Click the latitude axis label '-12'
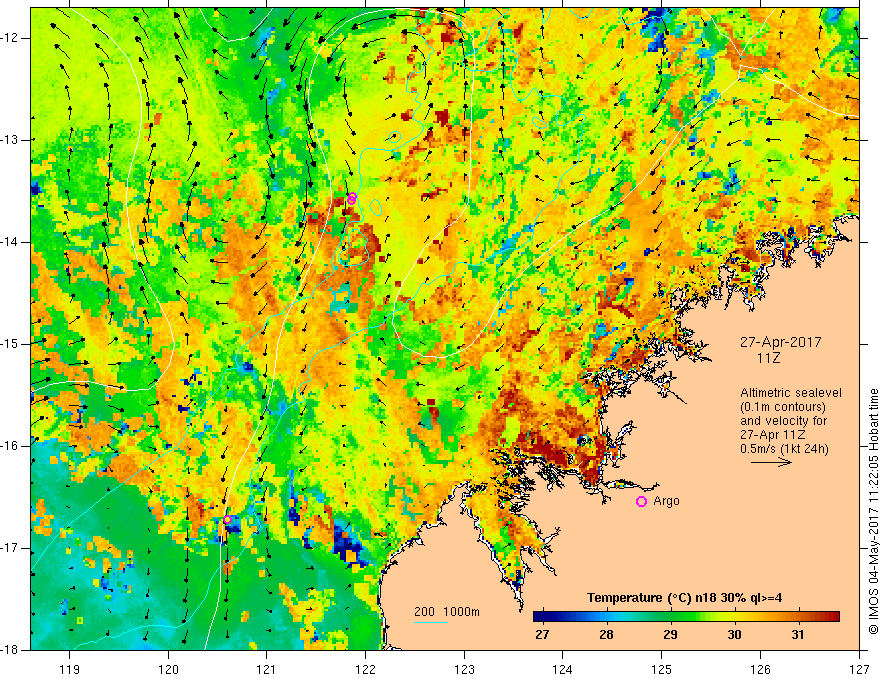This screenshot has height=680, width=880. tap(10, 38)
